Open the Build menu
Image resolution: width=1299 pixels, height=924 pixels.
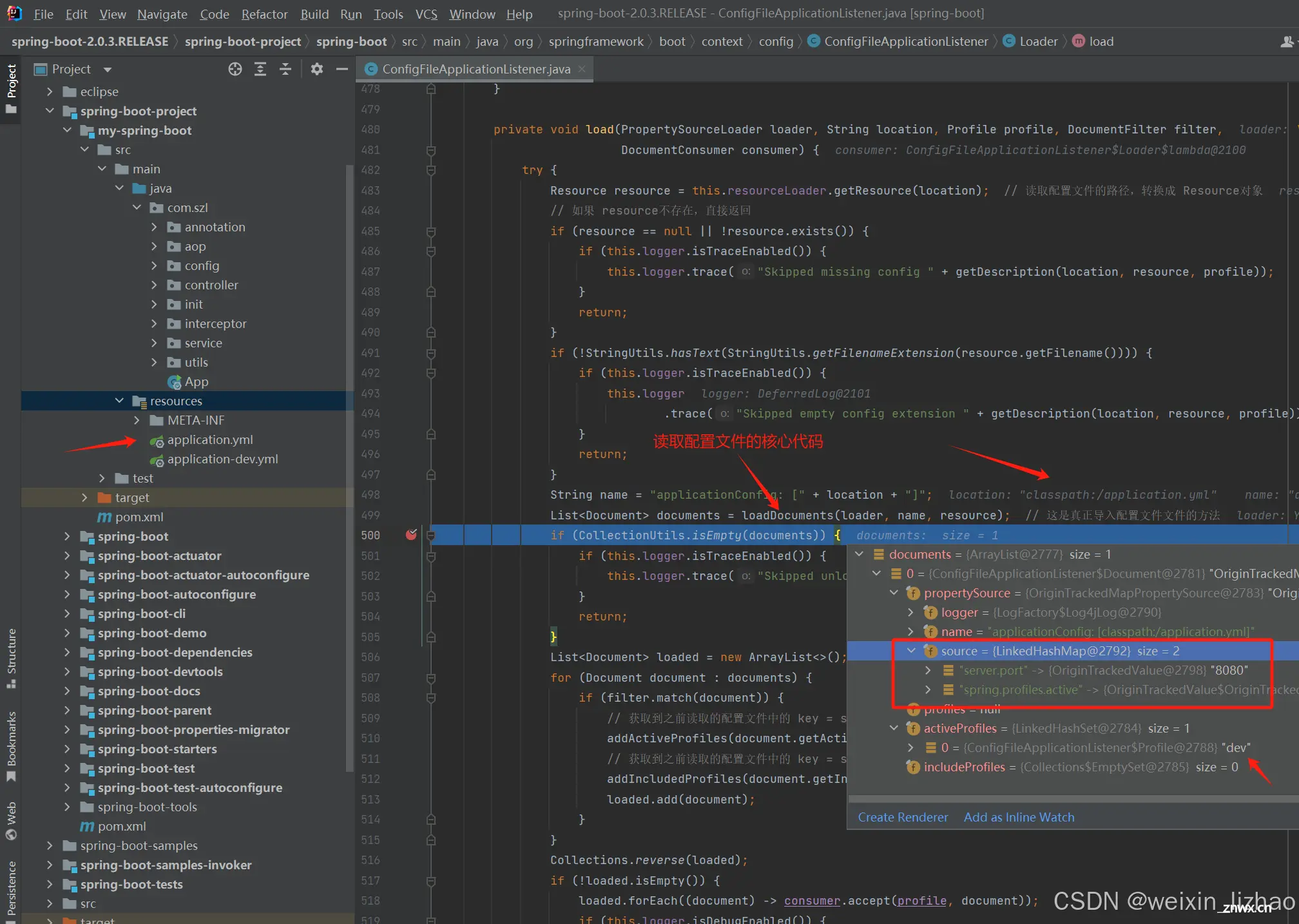pos(314,14)
